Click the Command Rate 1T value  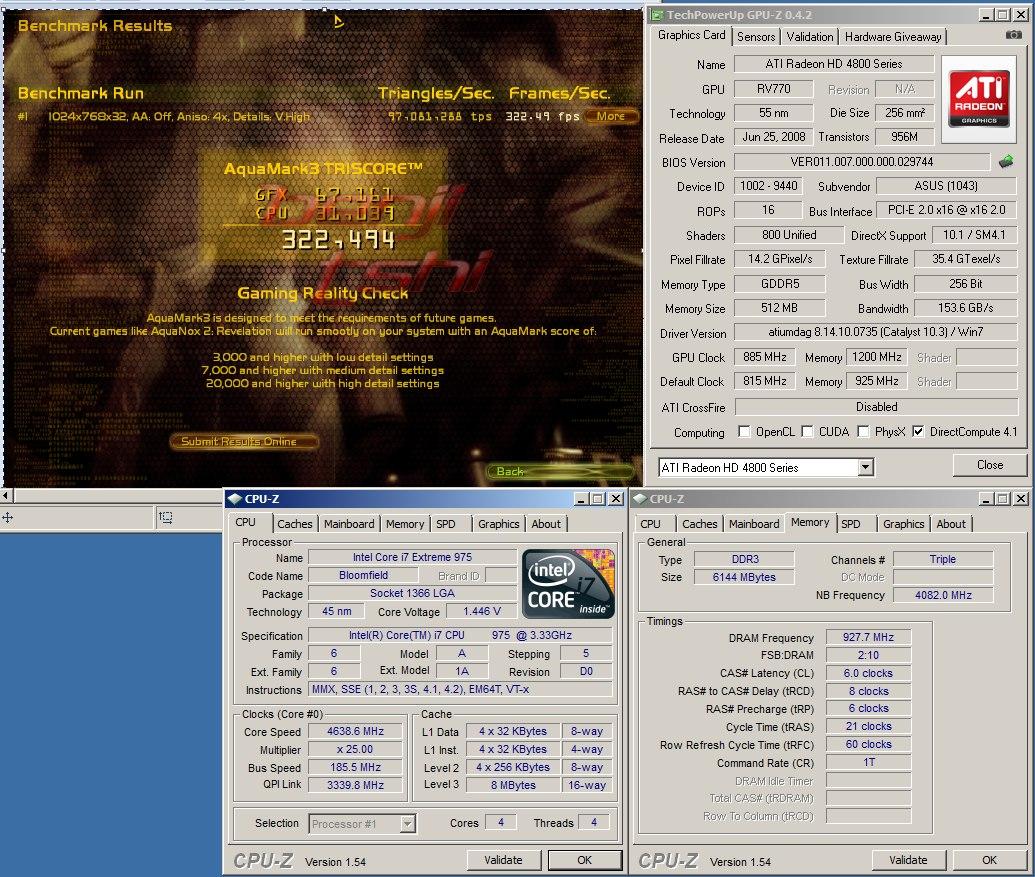(x=868, y=762)
